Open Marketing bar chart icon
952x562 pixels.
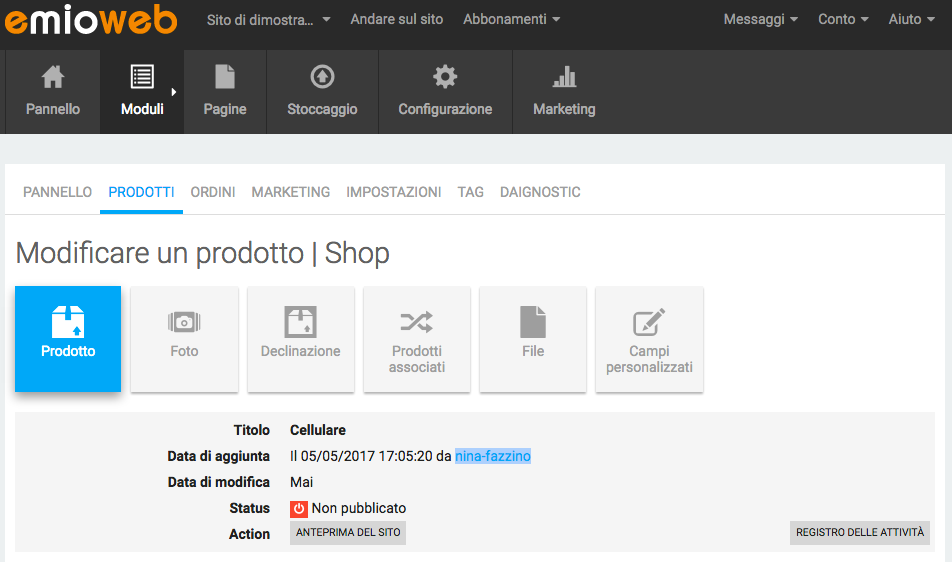point(564,77)
